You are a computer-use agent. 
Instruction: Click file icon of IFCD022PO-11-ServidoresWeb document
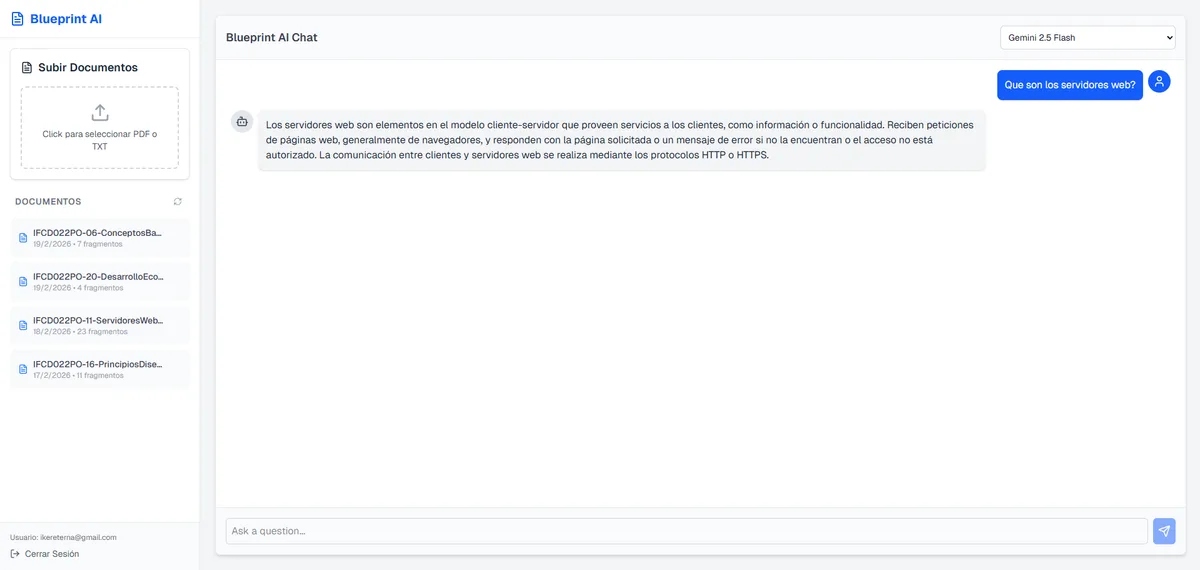(23, 325)
